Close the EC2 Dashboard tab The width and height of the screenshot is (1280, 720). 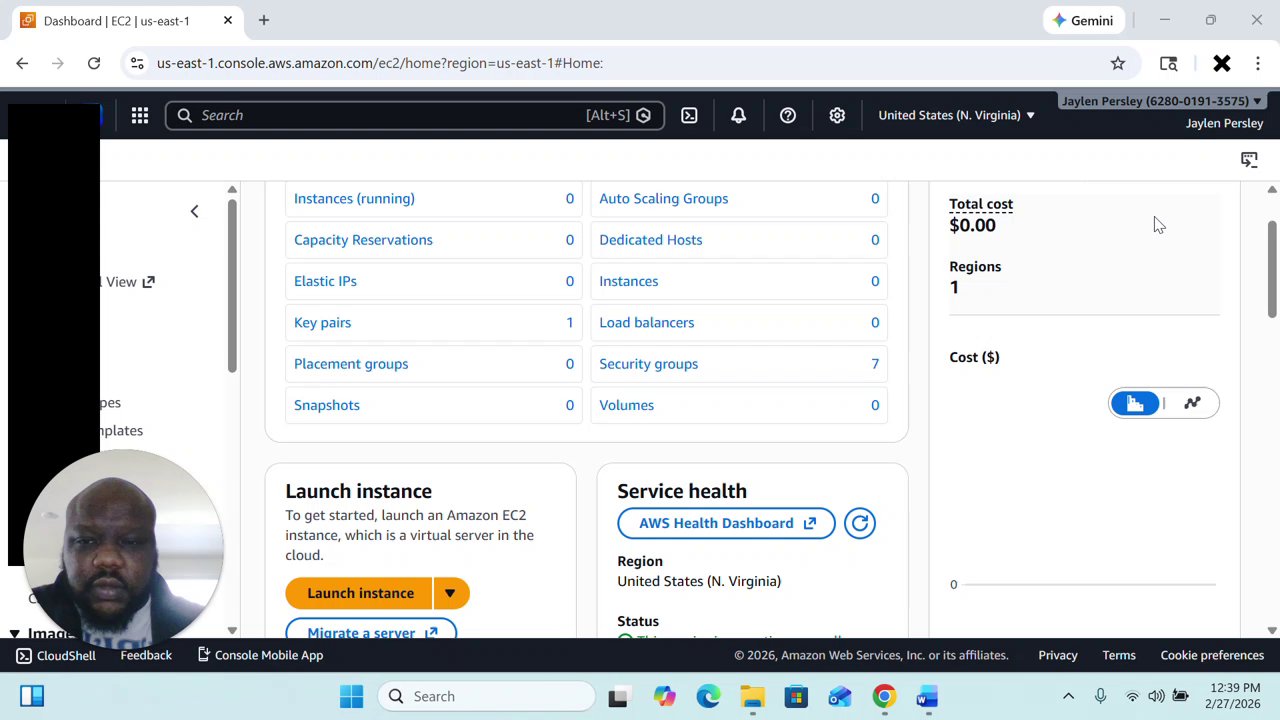[228, 20]
